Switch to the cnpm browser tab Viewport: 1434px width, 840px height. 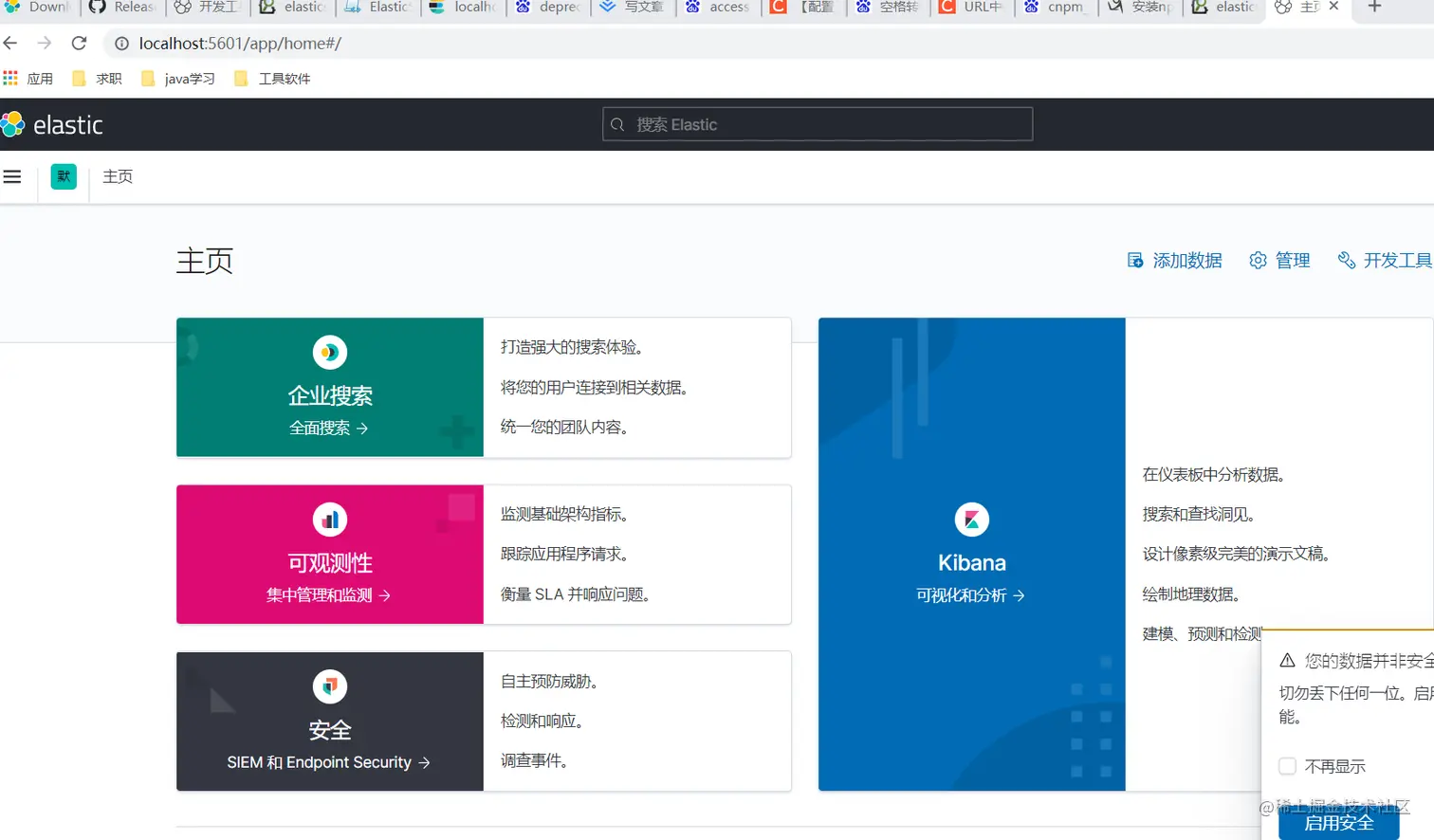tap(1057, 8)
